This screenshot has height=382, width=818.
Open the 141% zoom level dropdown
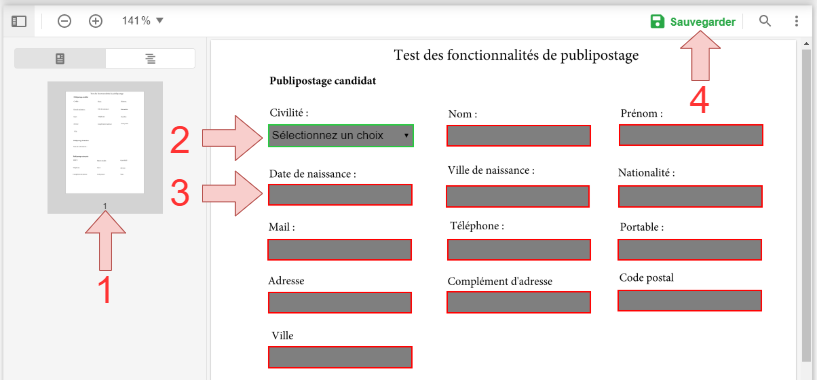143,21
